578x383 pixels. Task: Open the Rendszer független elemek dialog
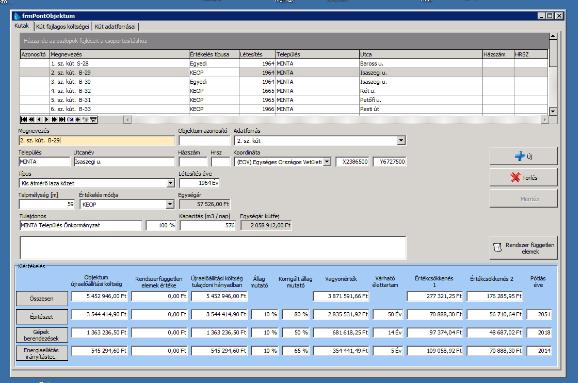pos(523,248)
